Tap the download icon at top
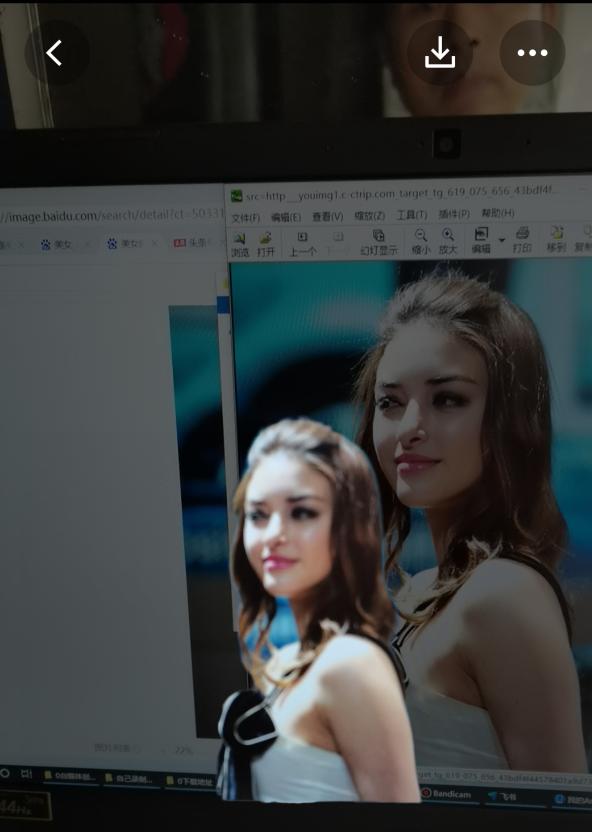Image resolution: width=592 pixels, height=832 pixels. (440, 53)
